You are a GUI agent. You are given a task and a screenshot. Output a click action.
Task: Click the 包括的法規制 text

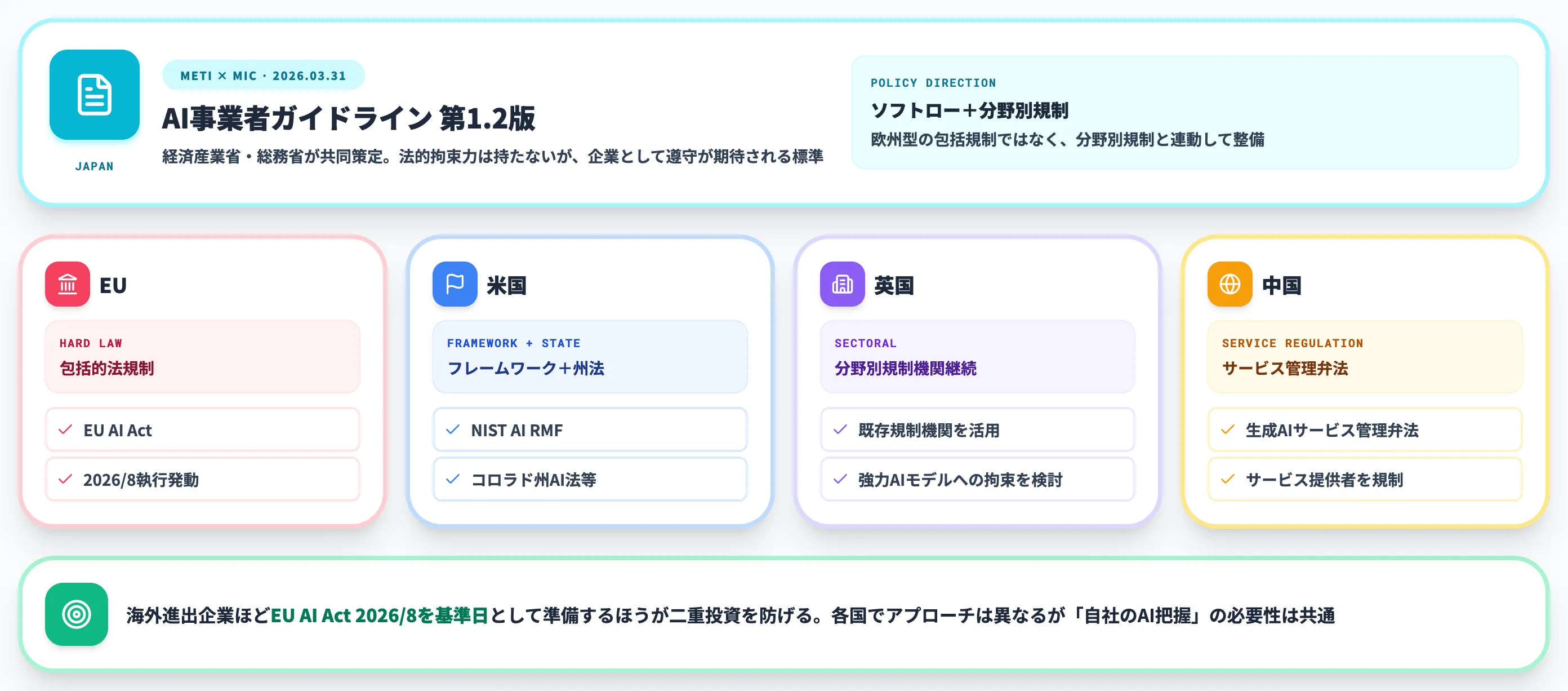[106, 368]
